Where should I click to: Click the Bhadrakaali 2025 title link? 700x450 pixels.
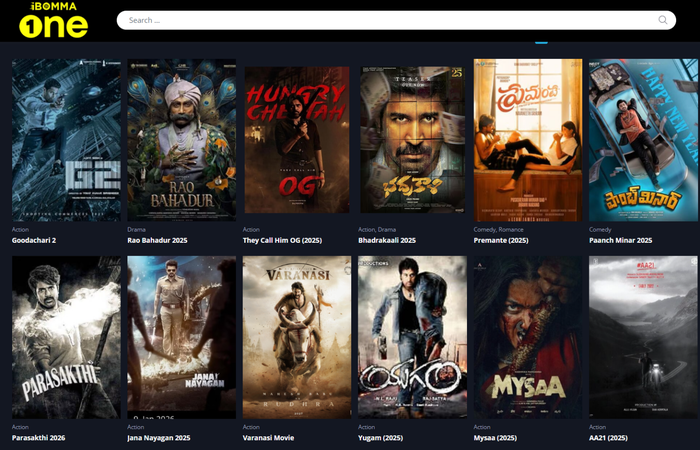click(387, 240)
